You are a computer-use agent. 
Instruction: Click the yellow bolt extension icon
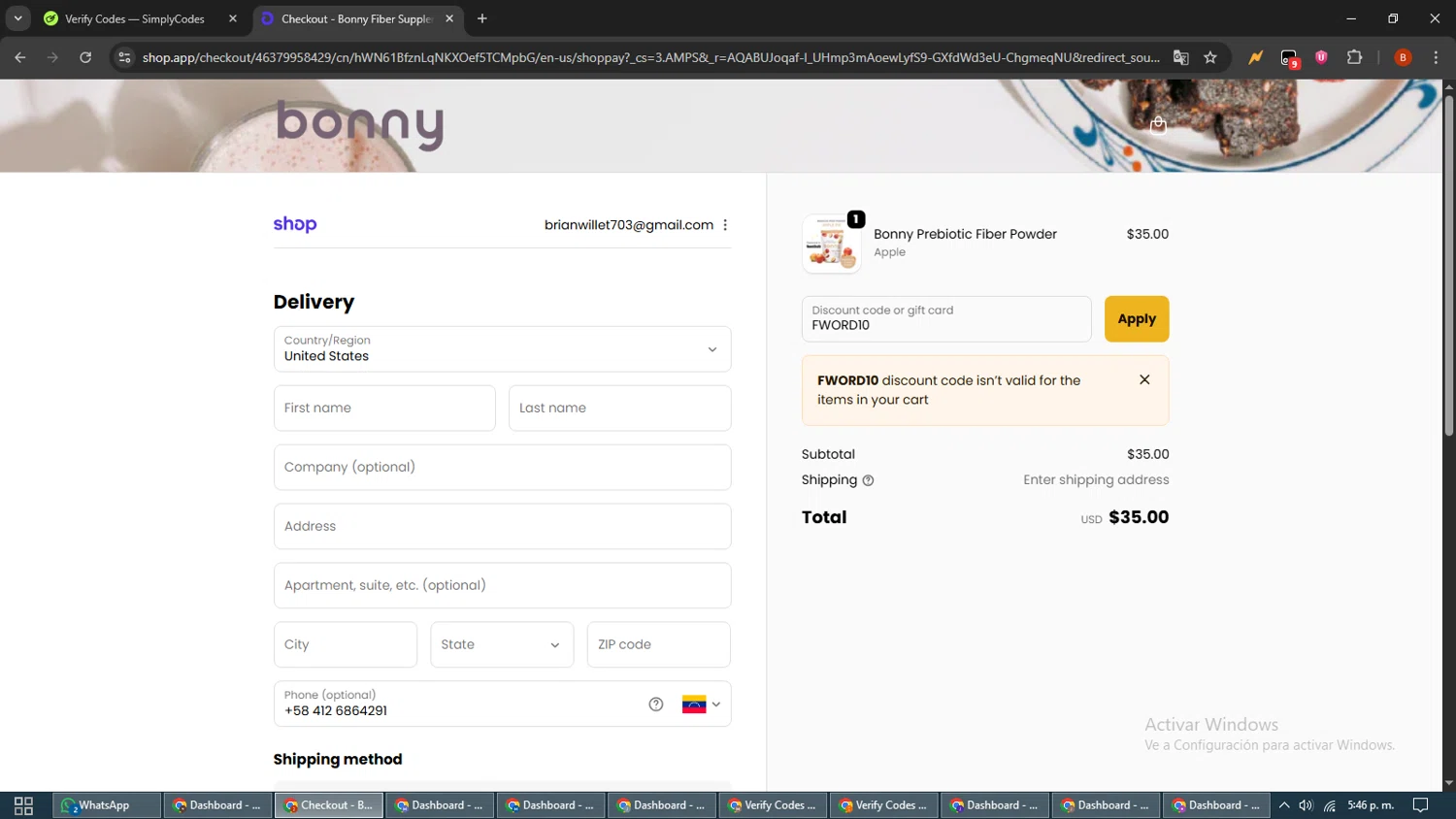(1256, 57)
